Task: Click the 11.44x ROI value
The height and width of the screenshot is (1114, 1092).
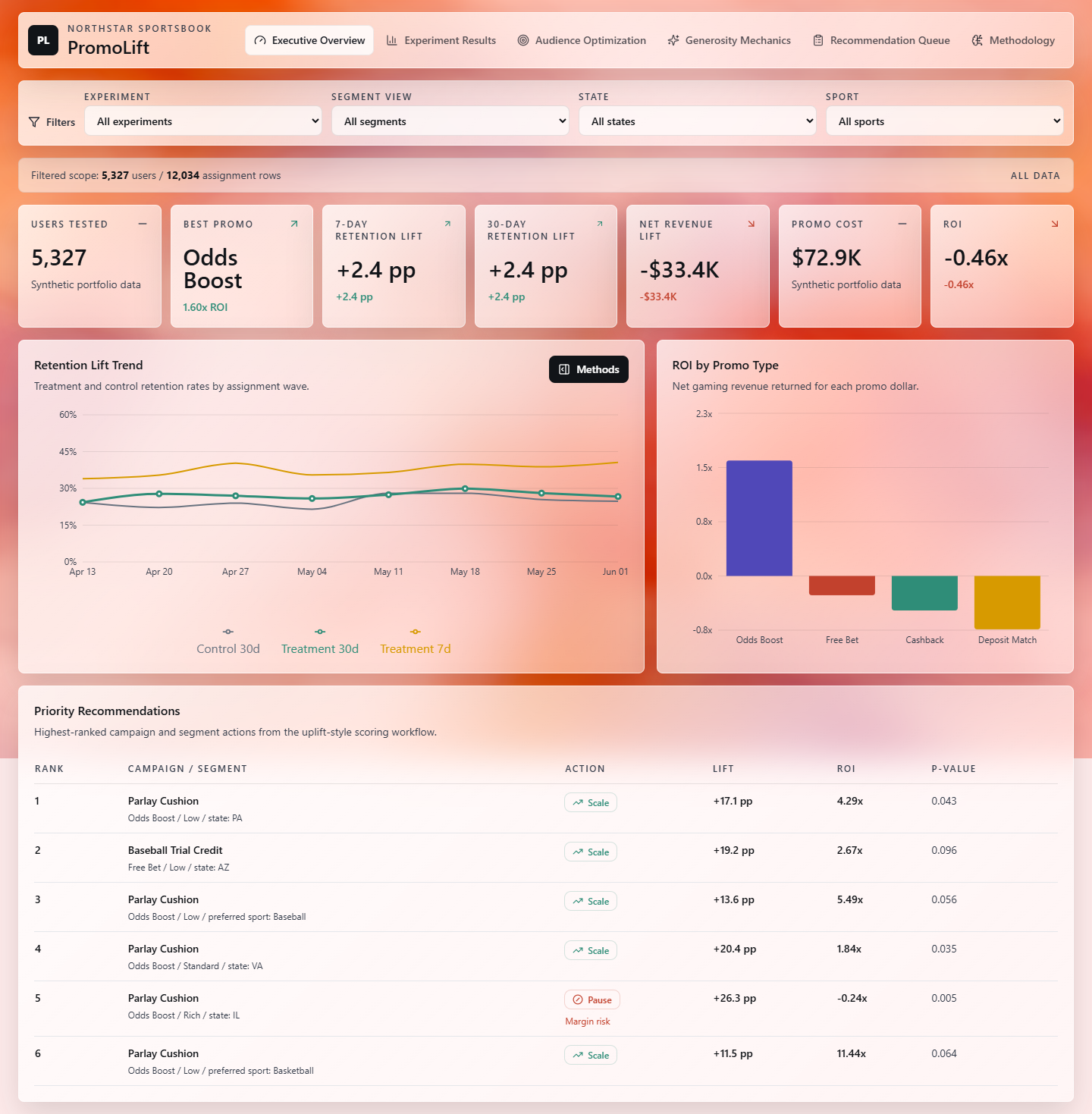Action: [852, 1053]
